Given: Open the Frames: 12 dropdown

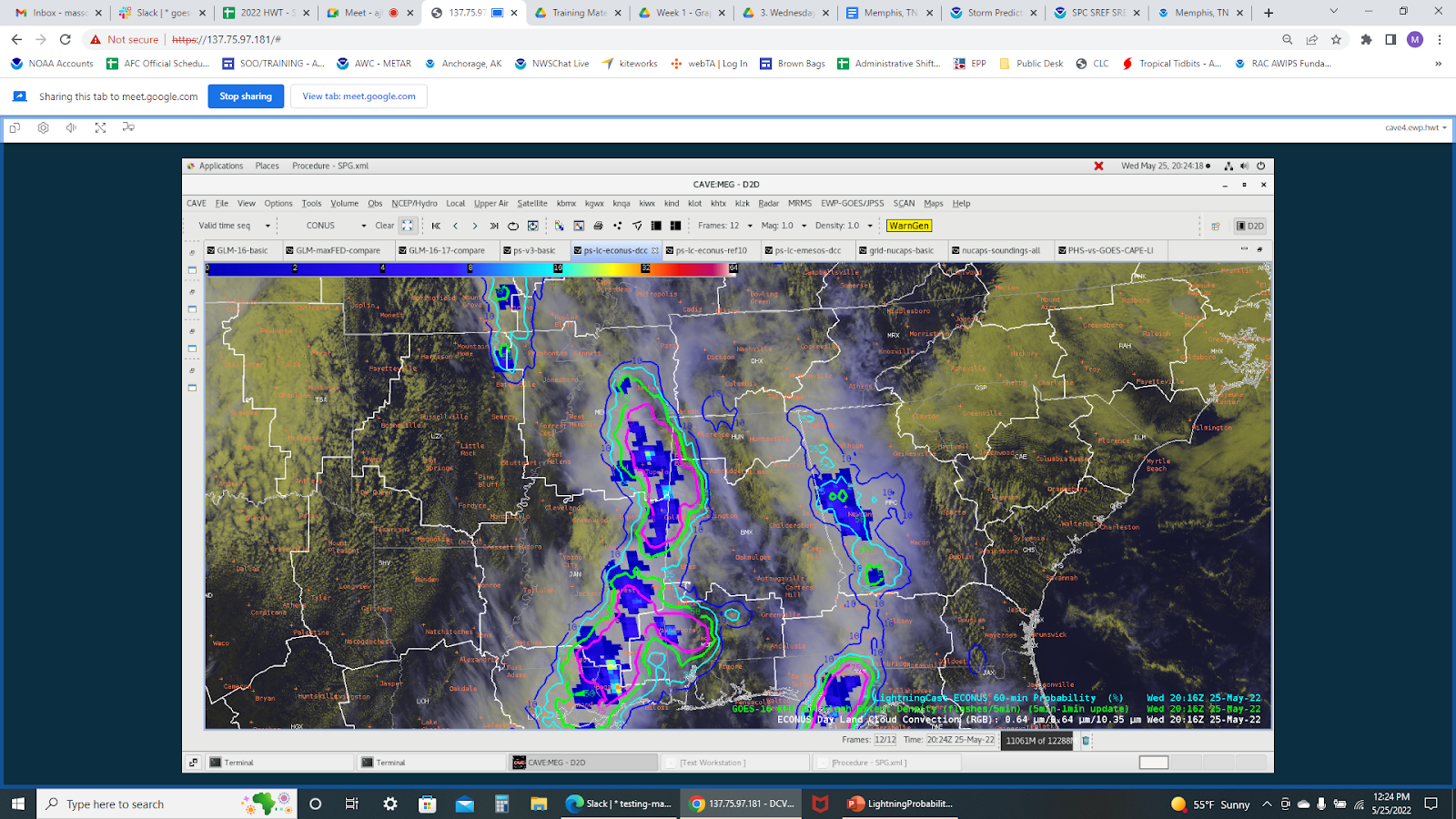Looking at the screenshot, I should coord(725,226).
